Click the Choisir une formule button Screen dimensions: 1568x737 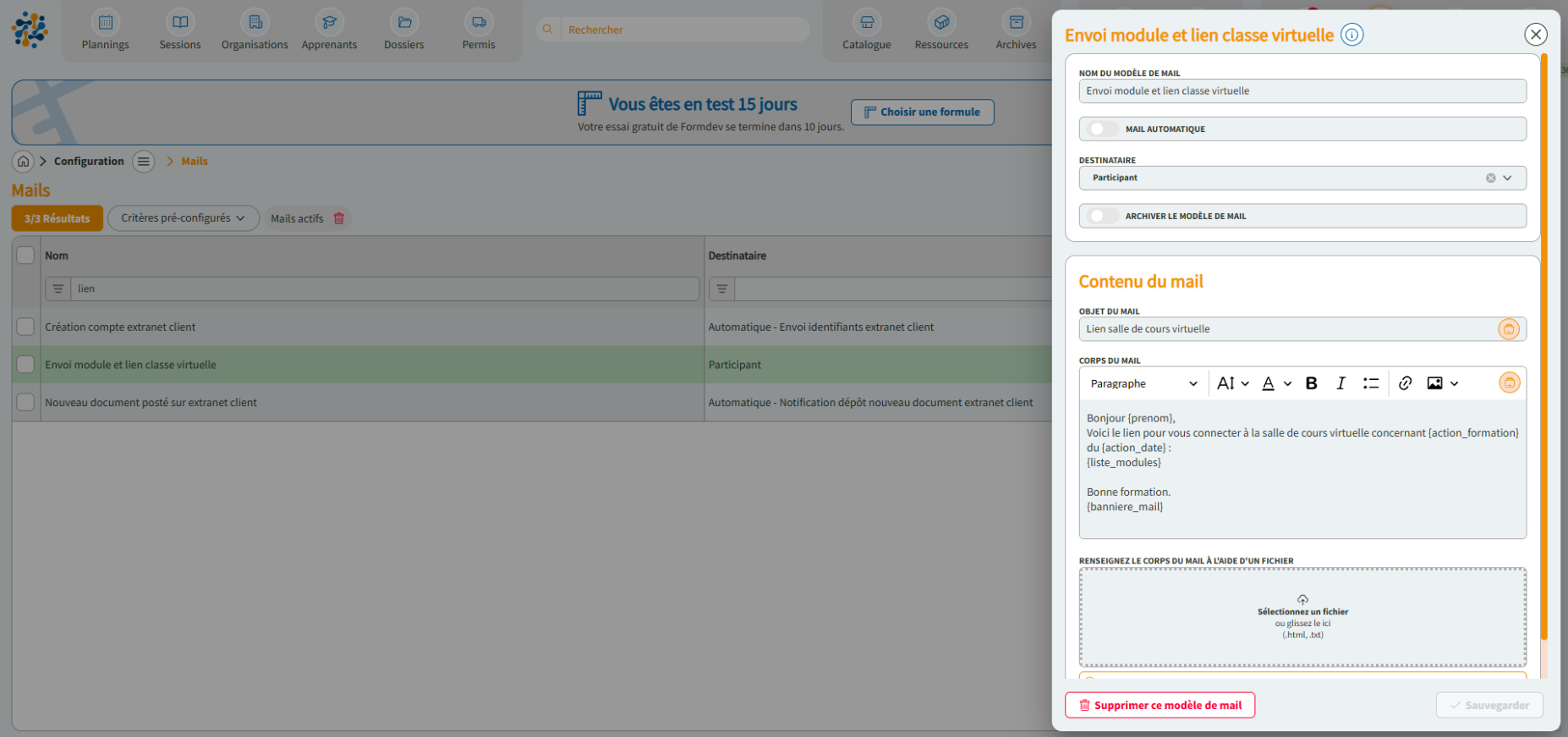click(x=922, y=112)
